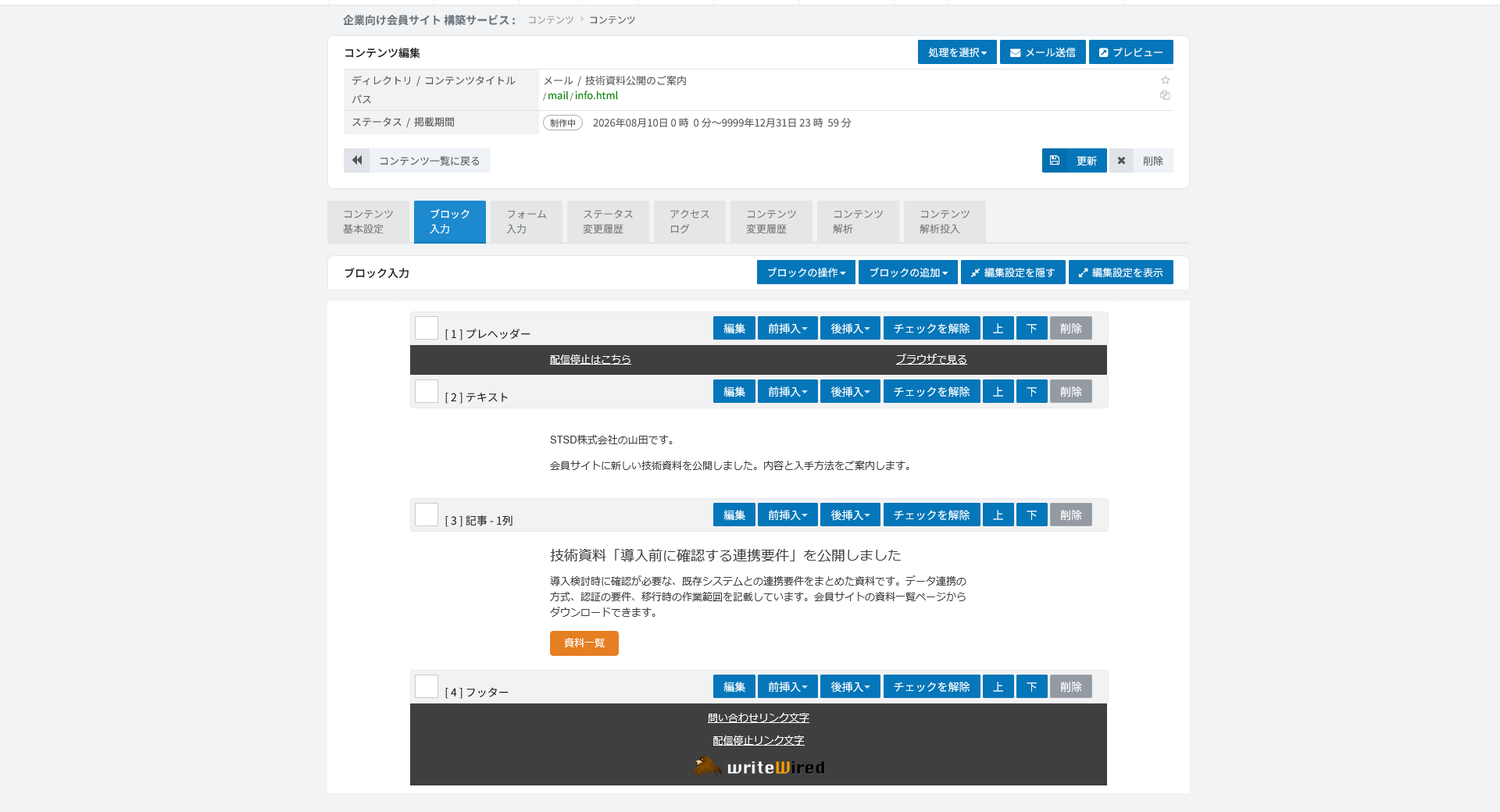Screen dimensions: 1500x812
Task: Click チェックを解除 for テキスト block
Action: pyautogui.click(x=931, y=392)
